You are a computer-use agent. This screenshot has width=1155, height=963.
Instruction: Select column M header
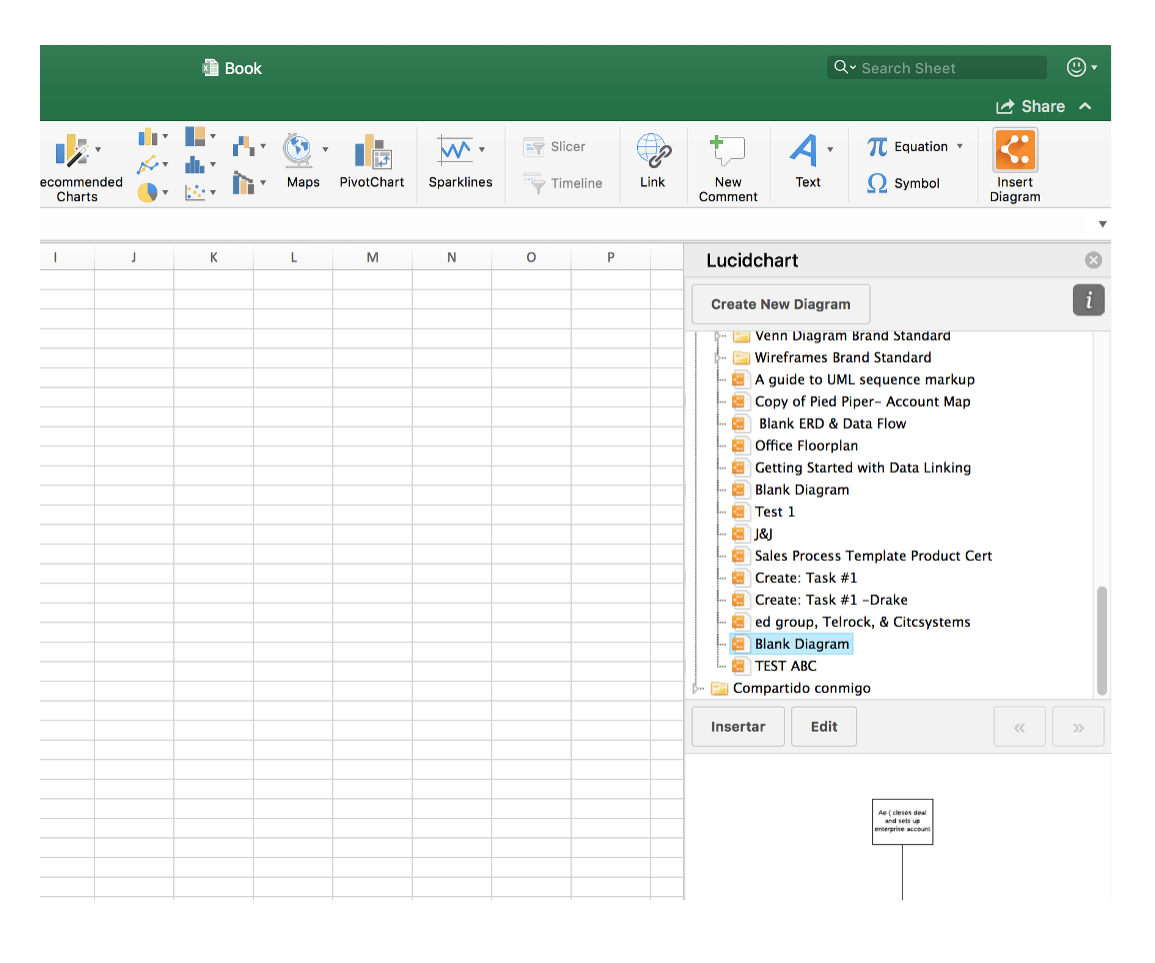[x=373, y=257]
